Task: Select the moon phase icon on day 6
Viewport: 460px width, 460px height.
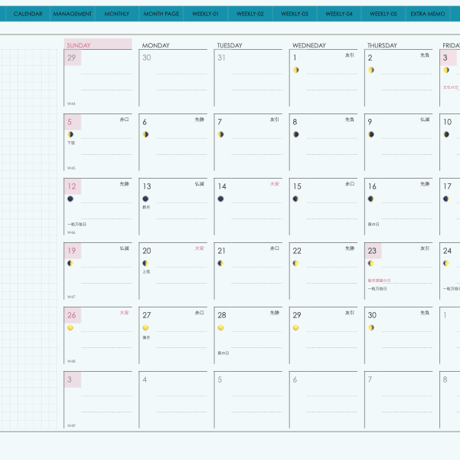Action: point(146,134)
